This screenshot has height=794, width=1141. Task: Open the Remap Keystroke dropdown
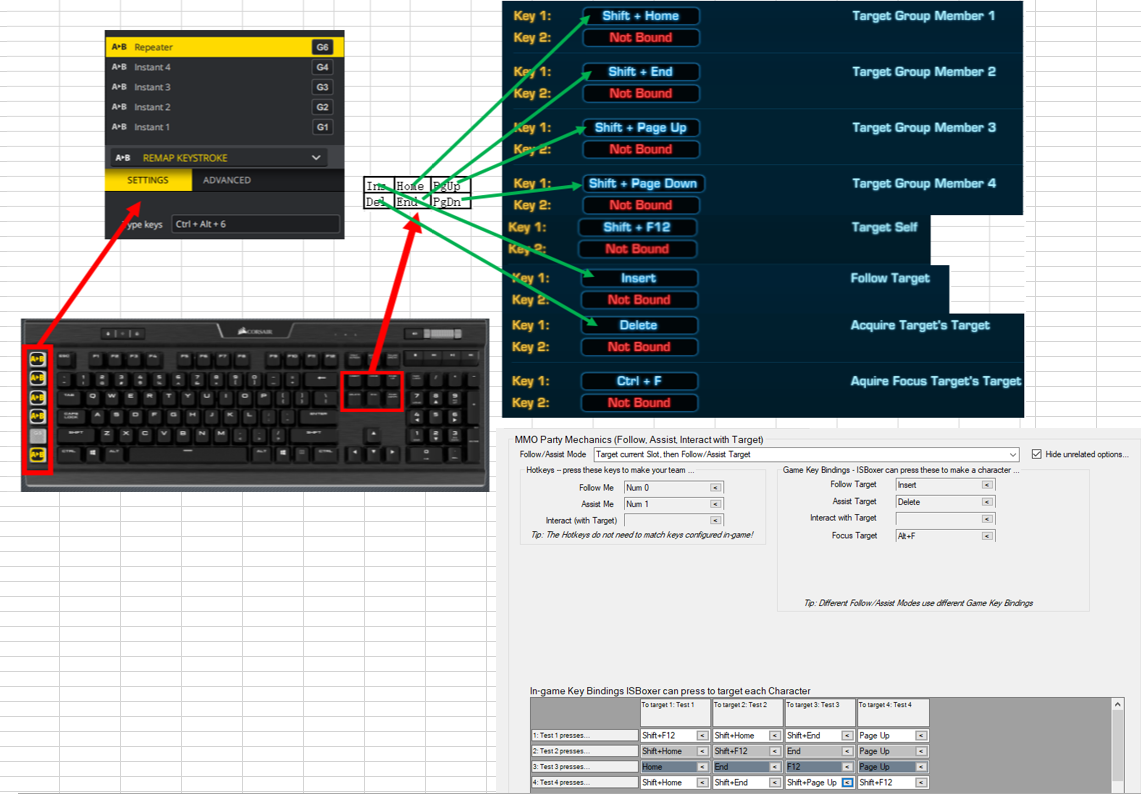[218, 158]
